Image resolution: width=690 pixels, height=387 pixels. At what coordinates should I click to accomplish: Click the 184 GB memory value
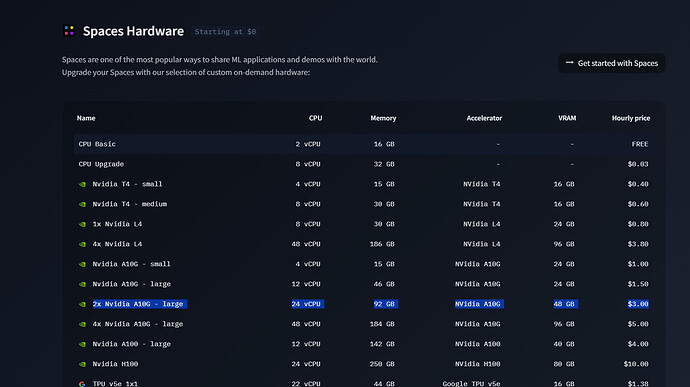click(x=382, y=324)
